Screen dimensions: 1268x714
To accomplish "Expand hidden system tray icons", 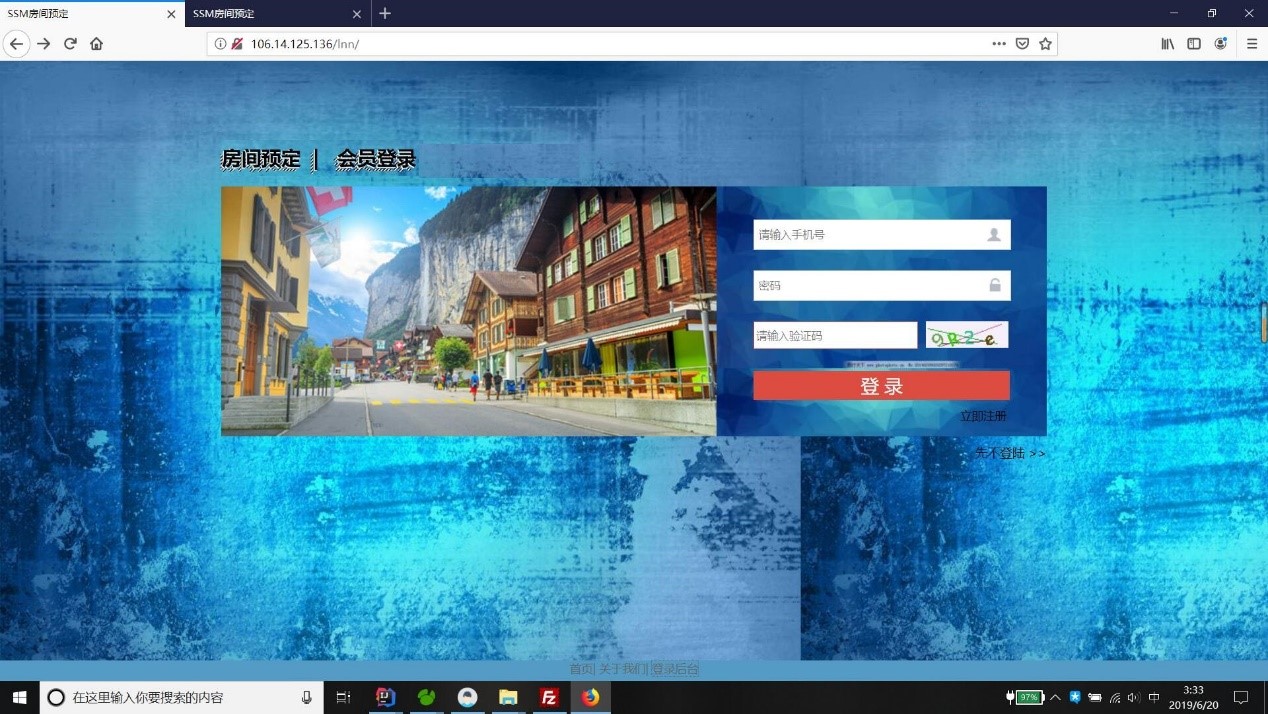I will 1055,697.
